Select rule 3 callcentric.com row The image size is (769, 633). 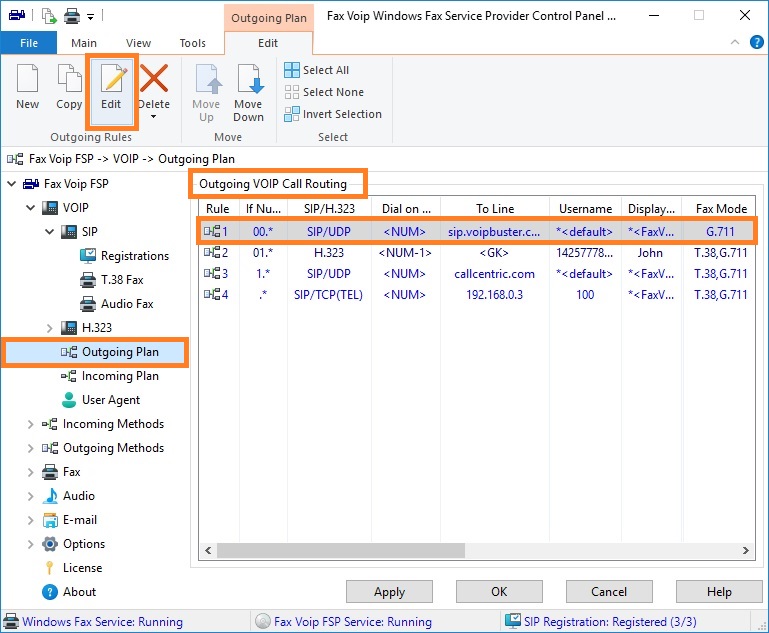point(477,274)
